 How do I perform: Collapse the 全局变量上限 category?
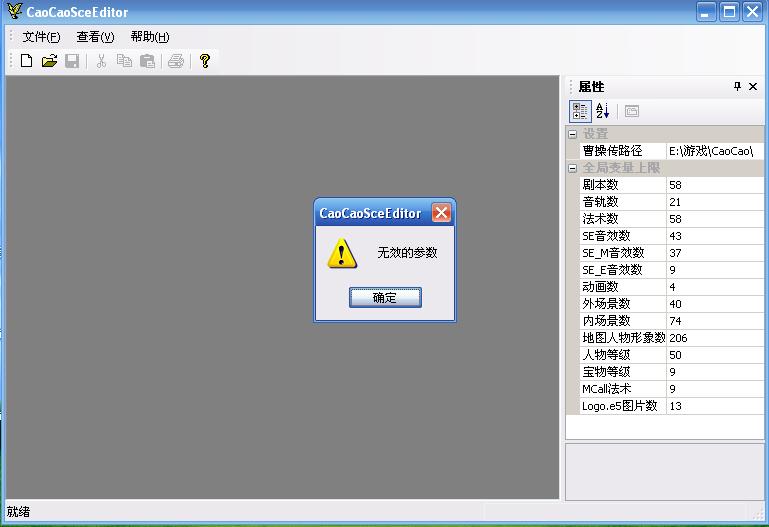(x=572, y=168)
